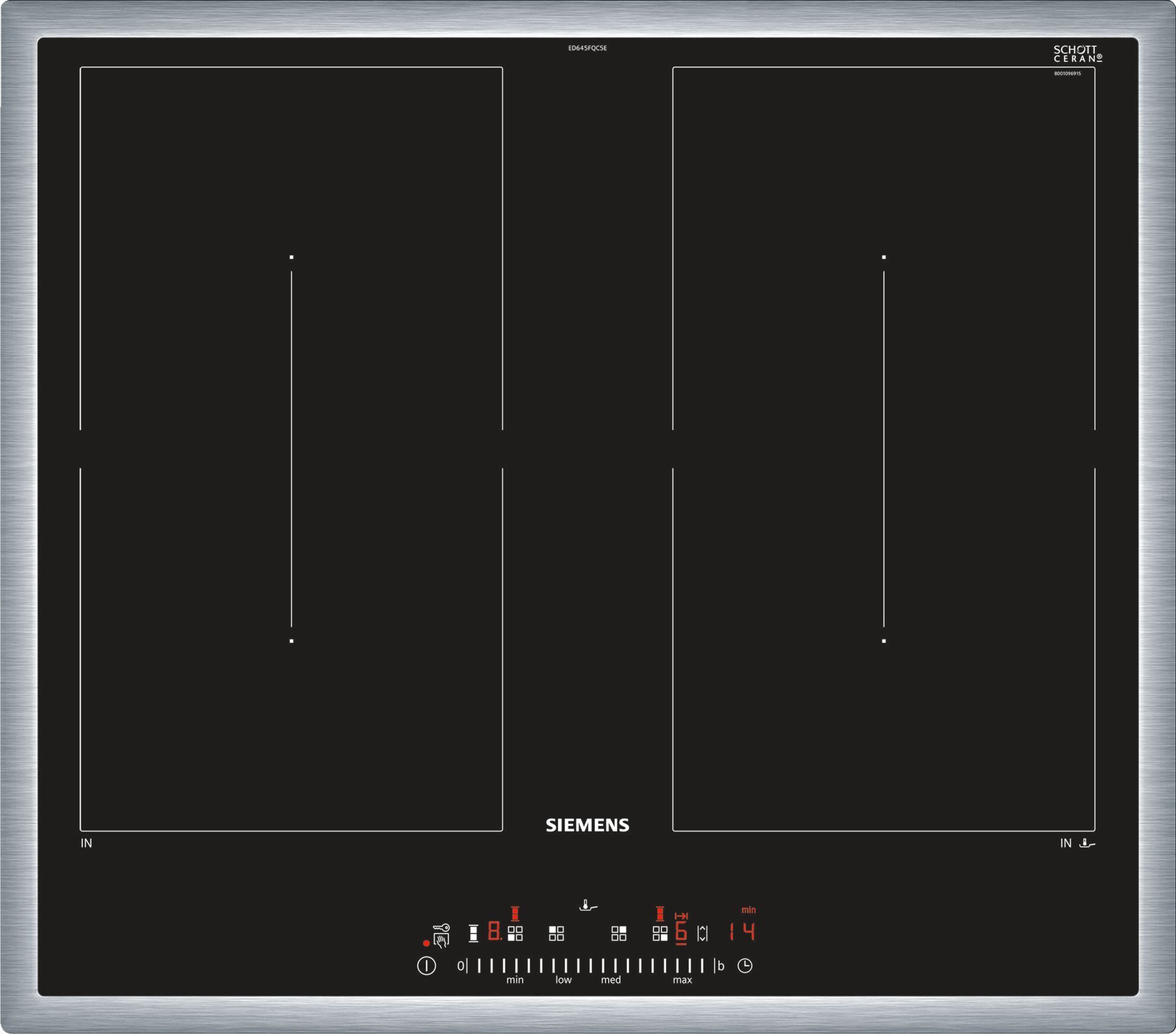Tap the right zone '6' heat display
Screen dimensions: 1176x1034
pos(681,932)
